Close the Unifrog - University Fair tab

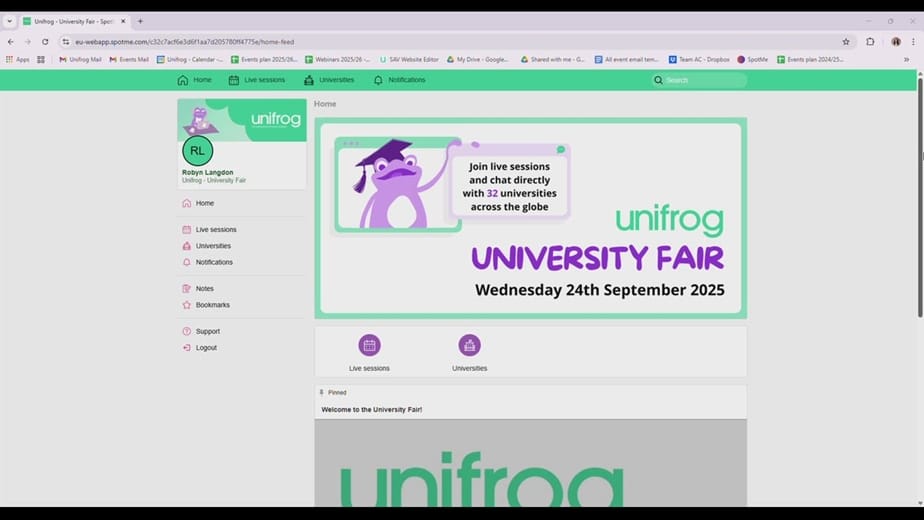(123, 21)
